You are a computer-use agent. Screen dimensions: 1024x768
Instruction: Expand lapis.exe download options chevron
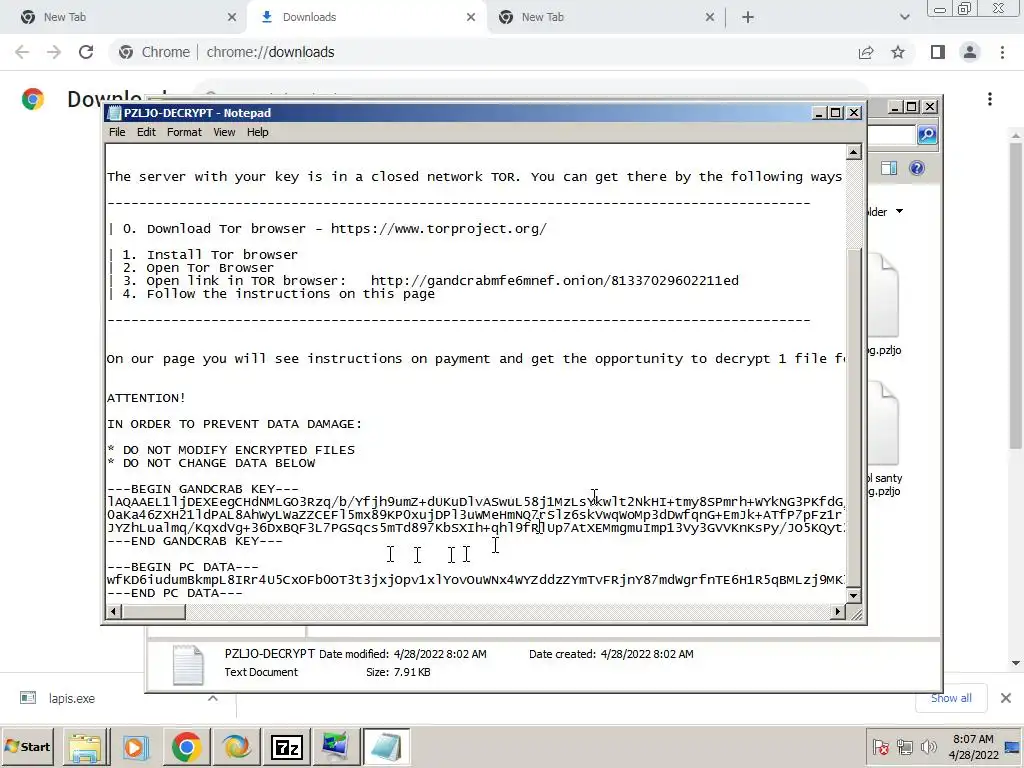213,698
